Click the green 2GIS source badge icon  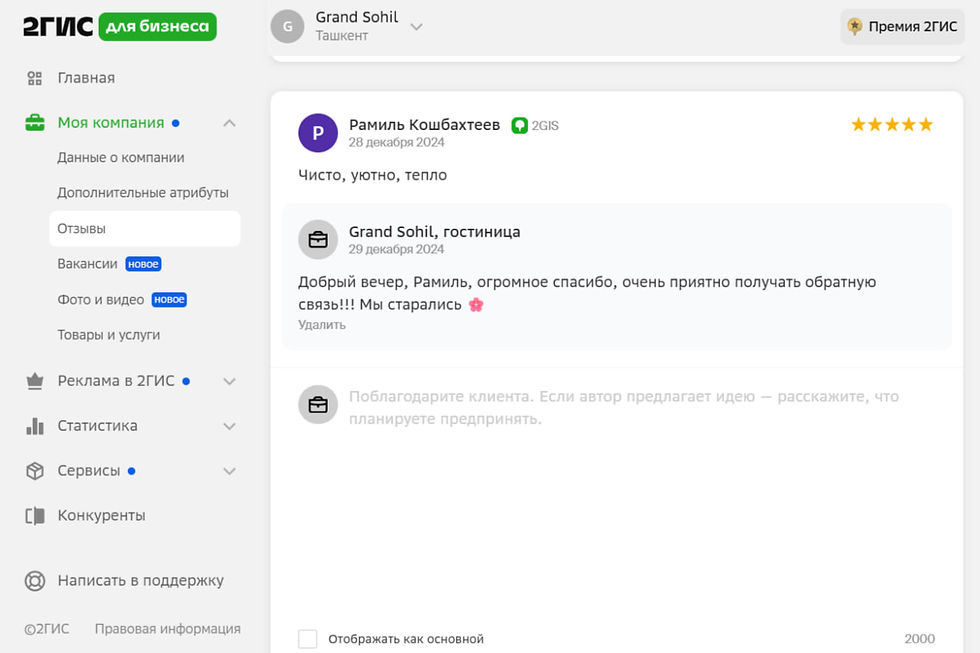click(519, 126)
